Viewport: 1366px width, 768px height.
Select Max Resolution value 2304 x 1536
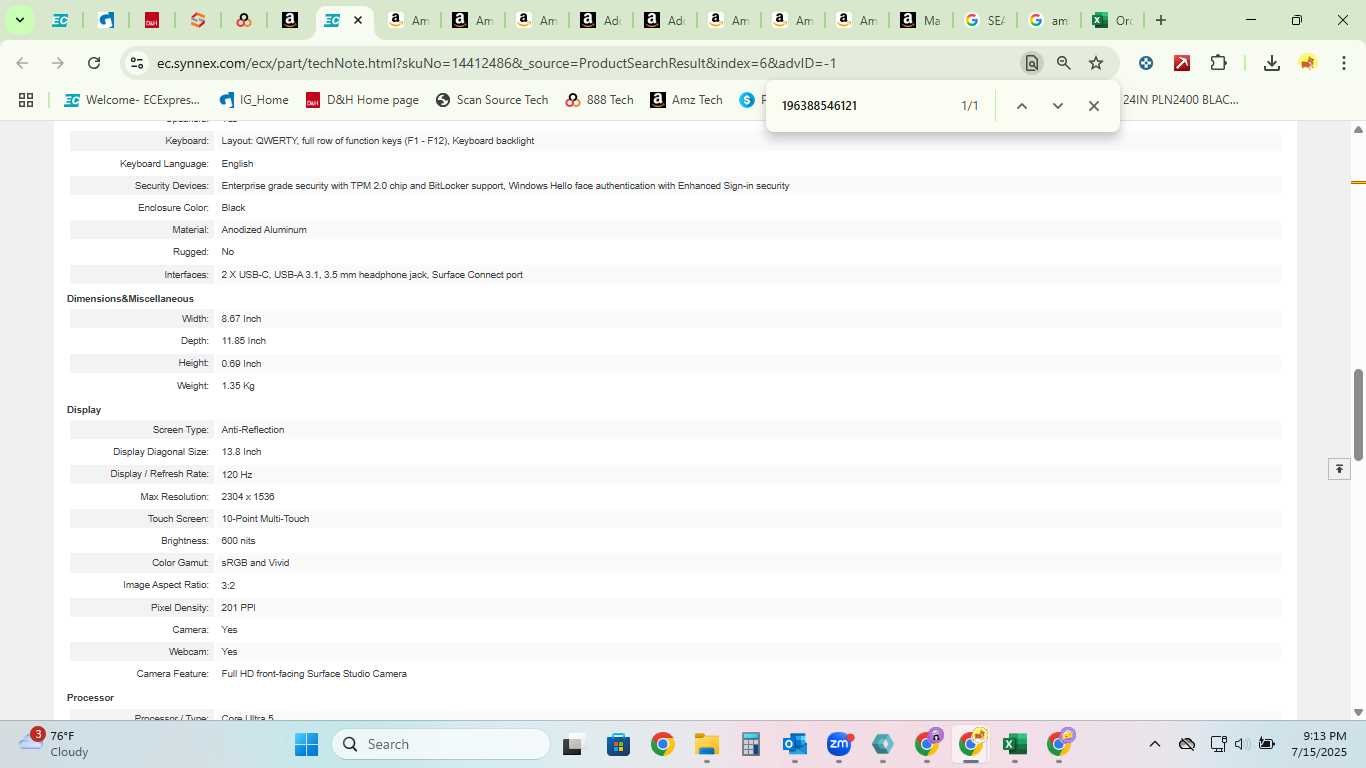pos(248,497)
